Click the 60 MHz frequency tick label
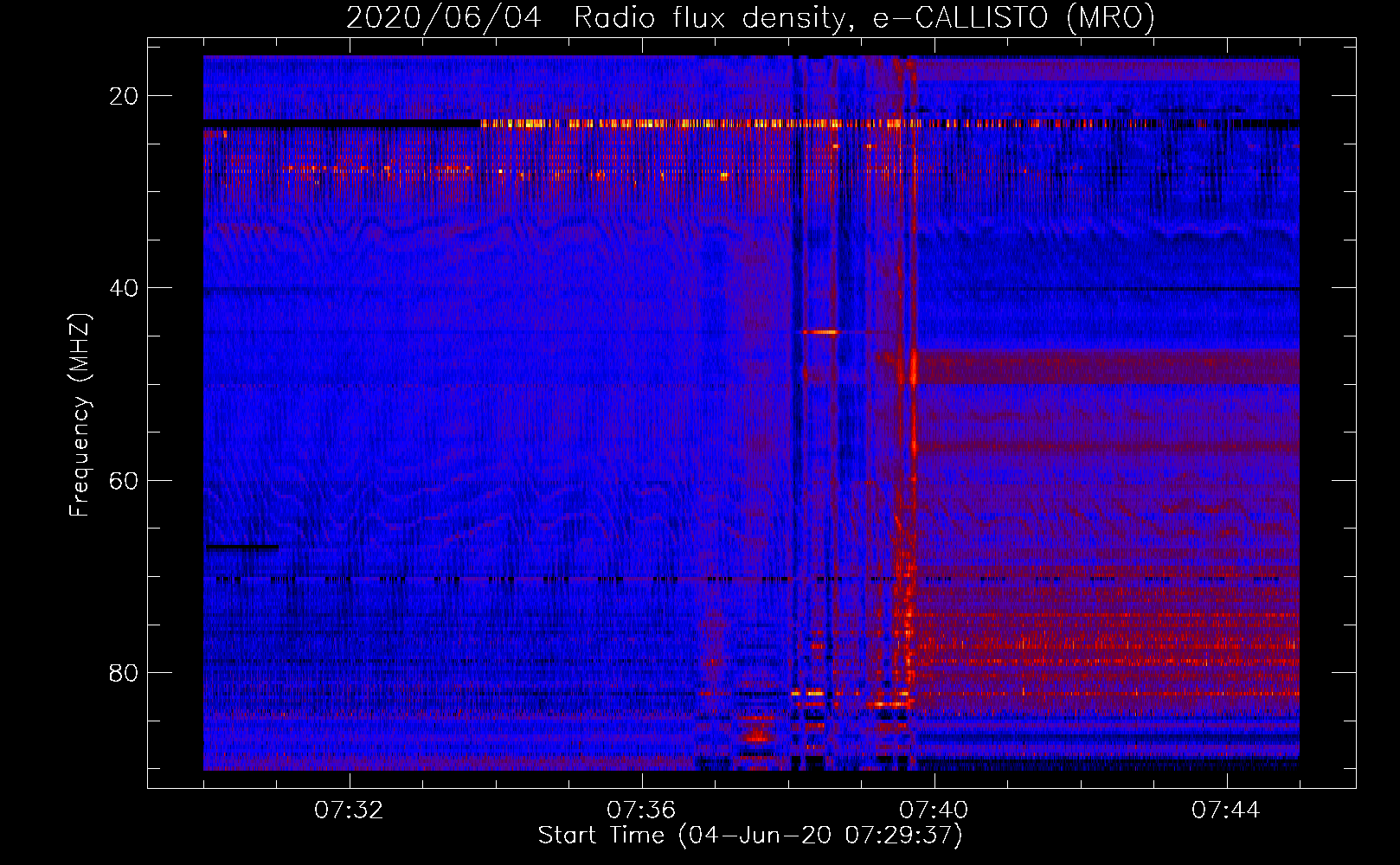 (124, 480)
